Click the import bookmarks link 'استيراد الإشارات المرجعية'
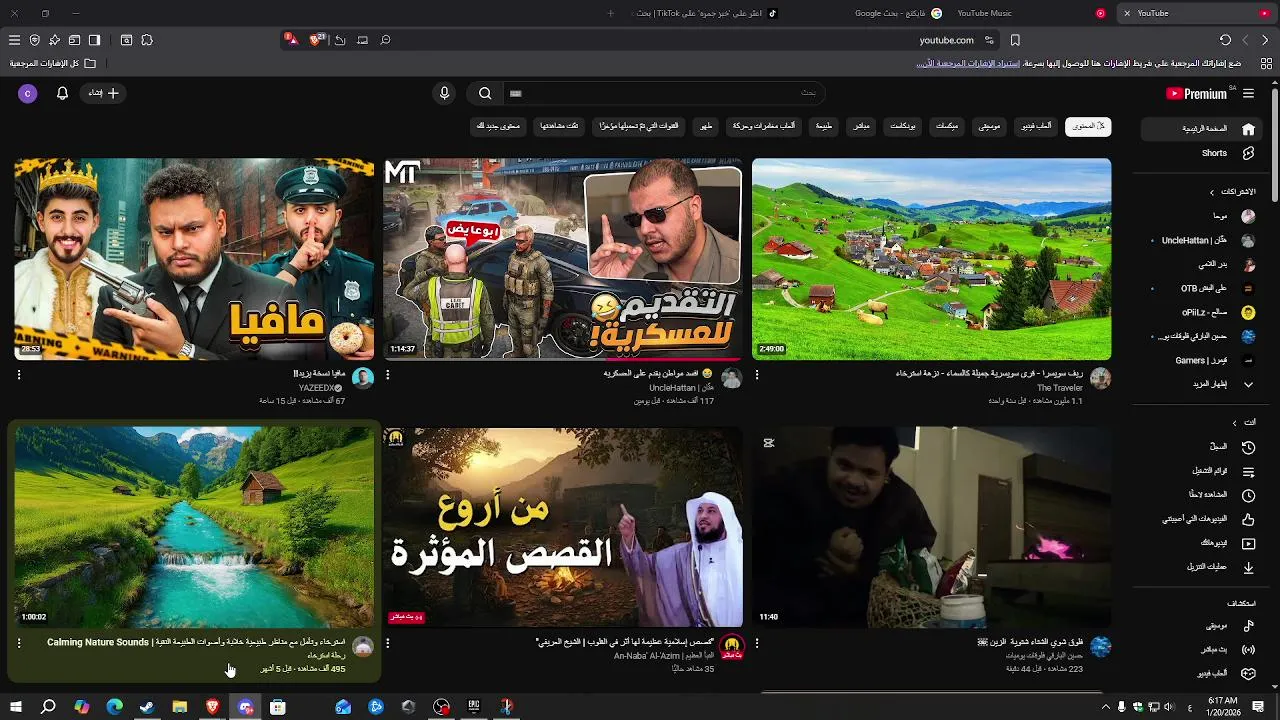 click(x=967, y=63)
